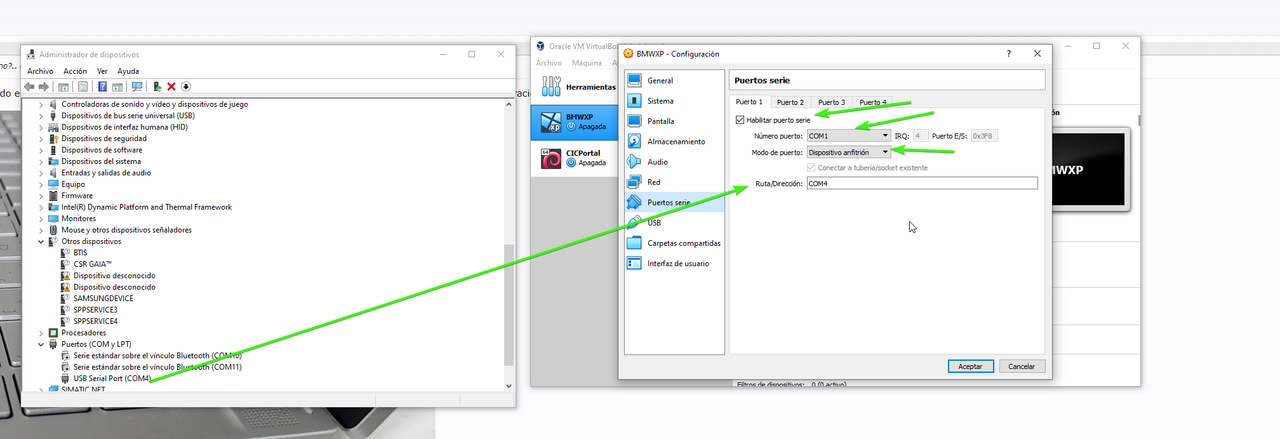Click help question mark in Configuración title bar
This screenshot has width=1280, height=439.
1008,53
